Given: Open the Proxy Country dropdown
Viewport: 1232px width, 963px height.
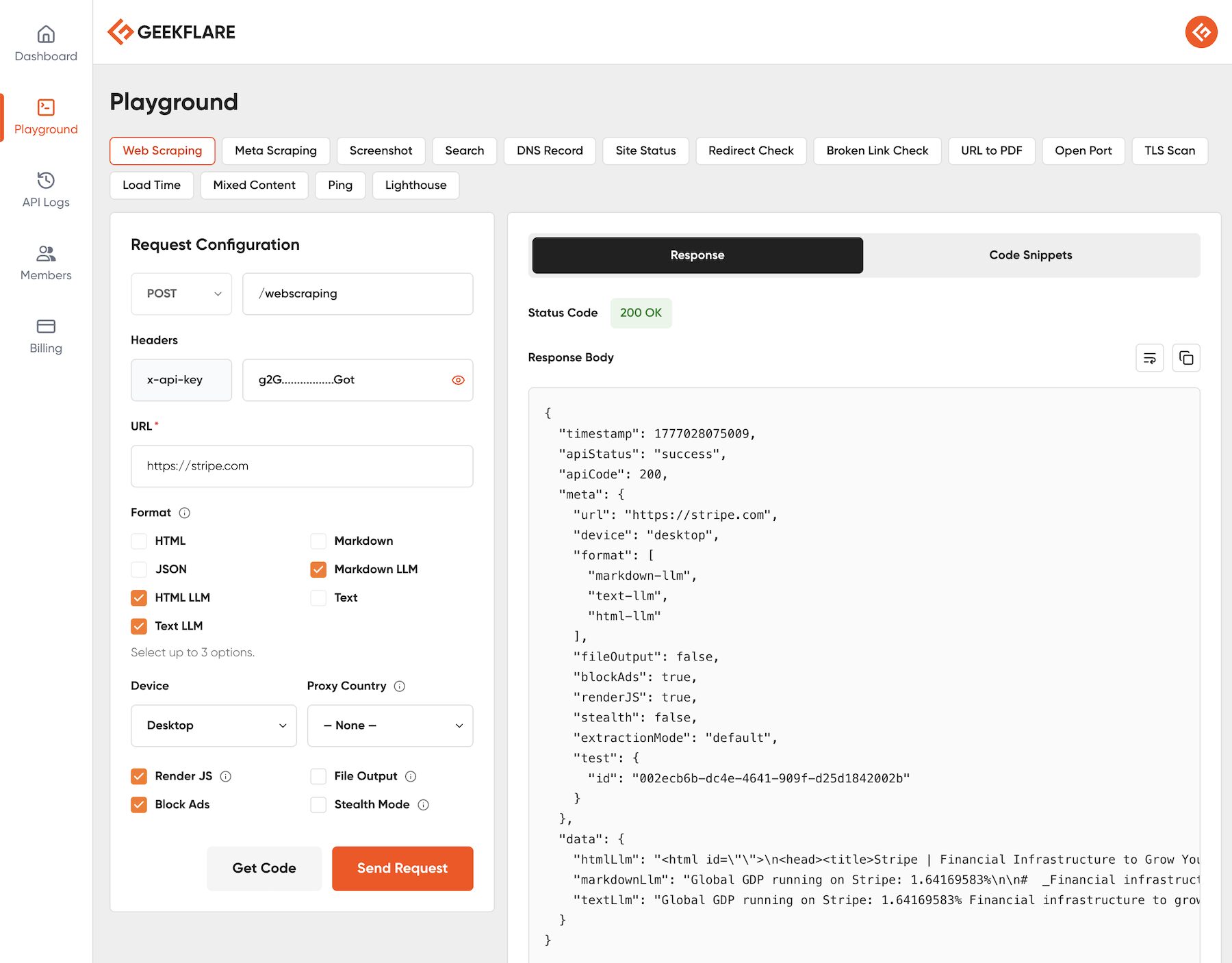Looking at the screenshot, I should tap(390, 726).
